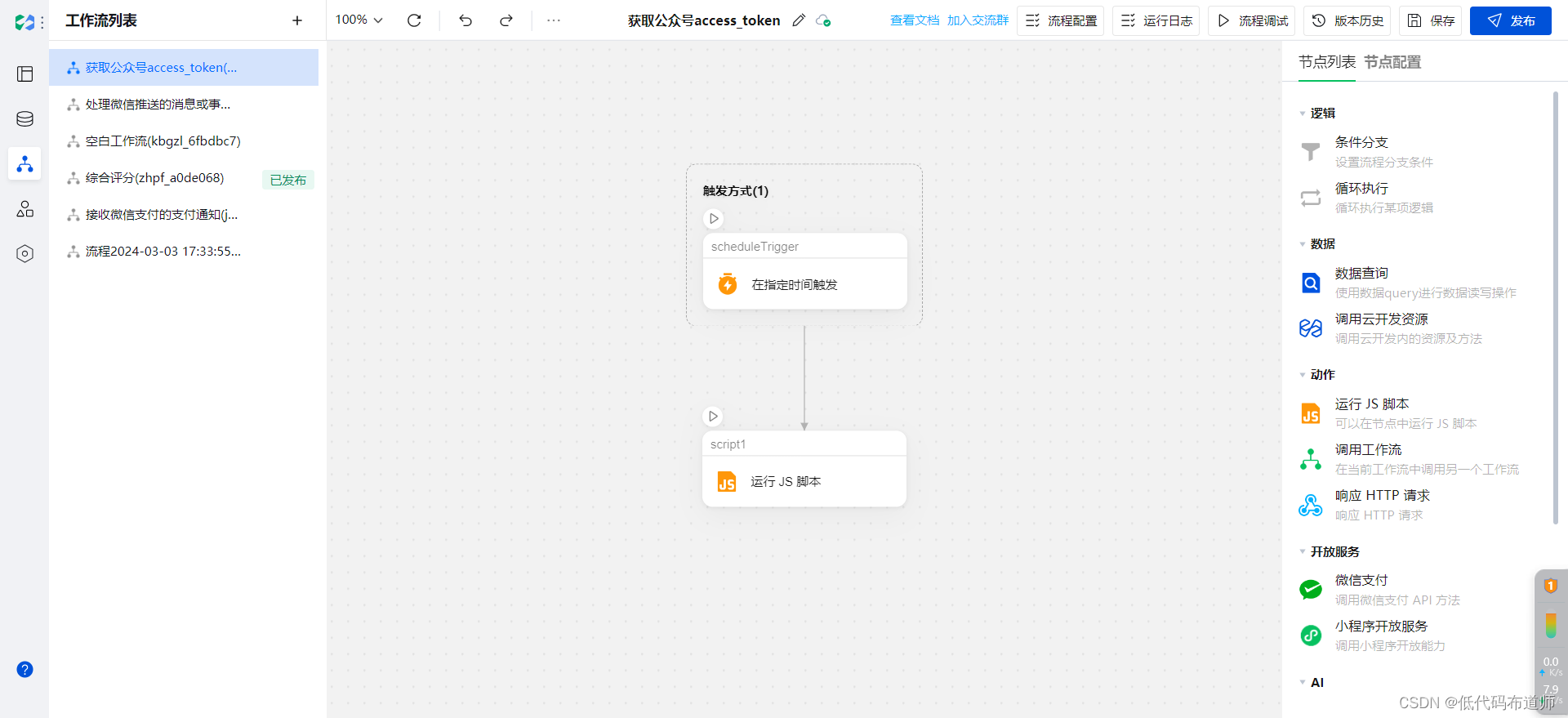Collapse the AI section
The image size is (1568, 718).
click(1303, 683)
